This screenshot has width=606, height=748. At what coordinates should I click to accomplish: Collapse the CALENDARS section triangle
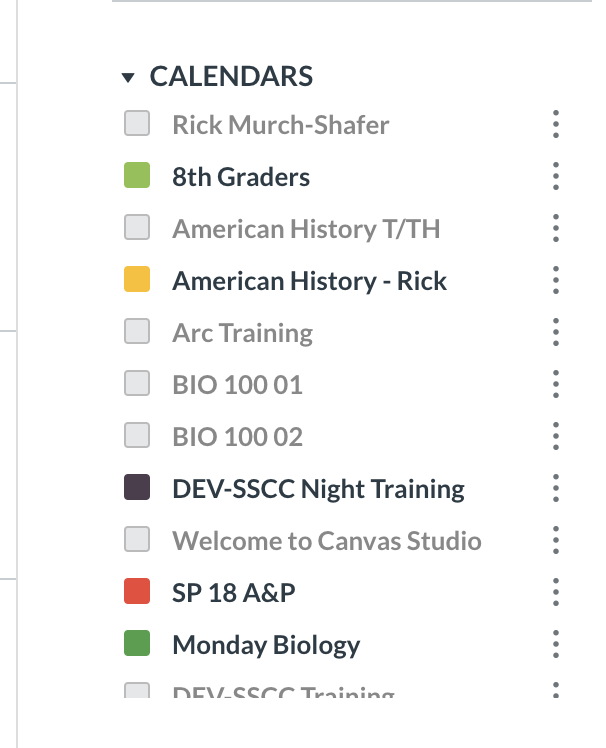[127, 77]
